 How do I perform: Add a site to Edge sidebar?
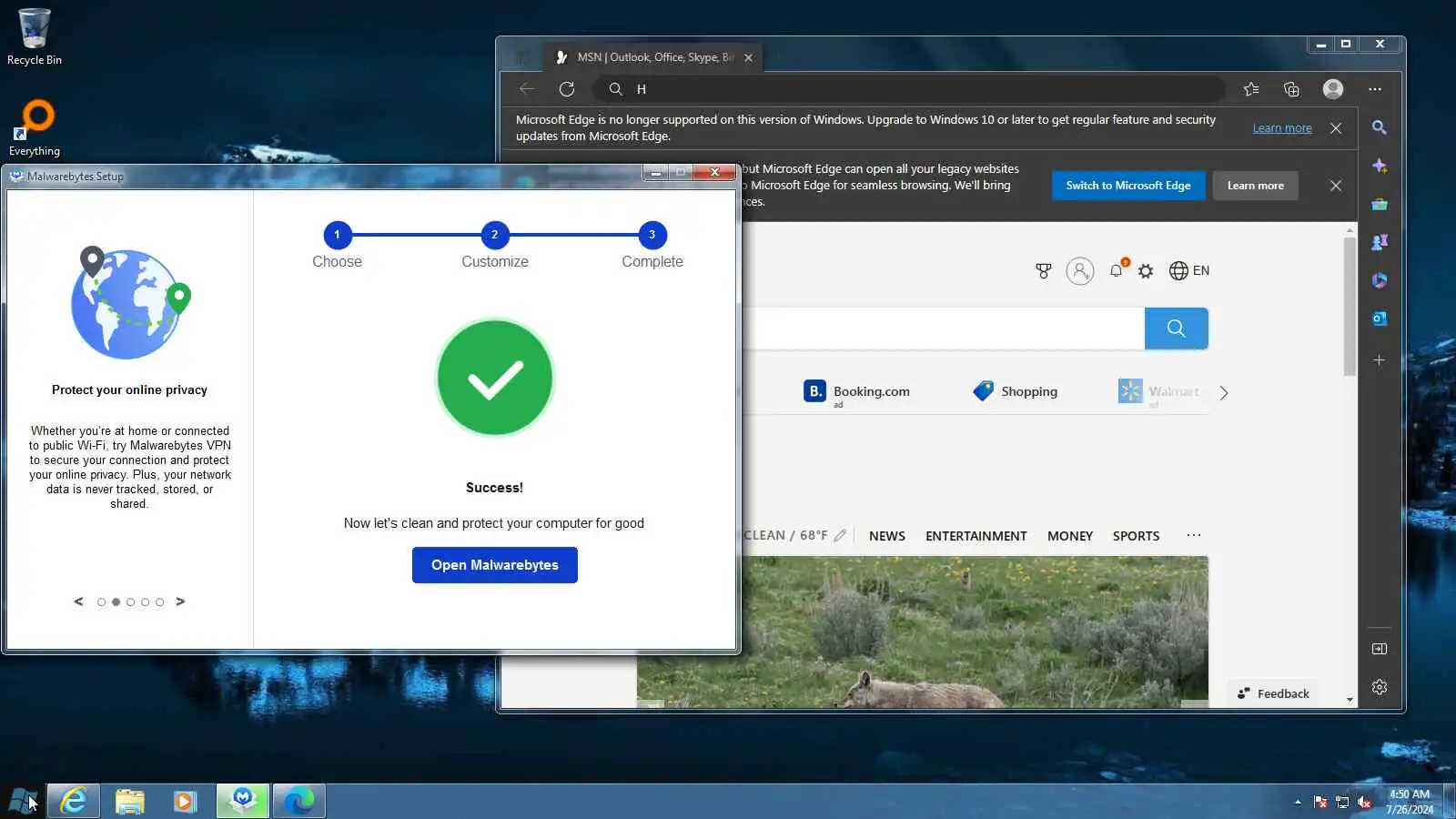(1380, 360)
